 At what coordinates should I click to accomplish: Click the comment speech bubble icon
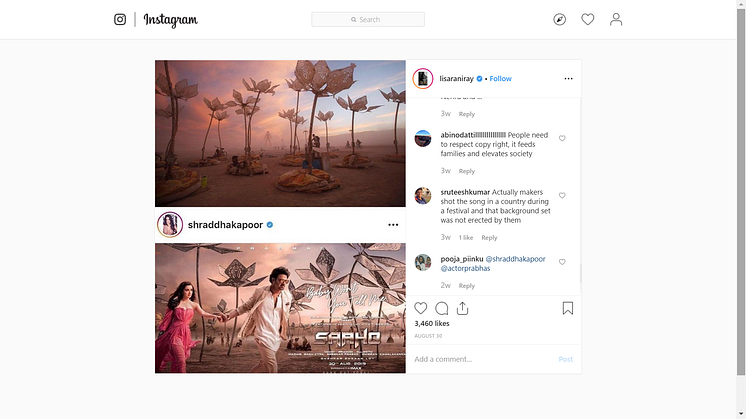(x=442, y=309)
